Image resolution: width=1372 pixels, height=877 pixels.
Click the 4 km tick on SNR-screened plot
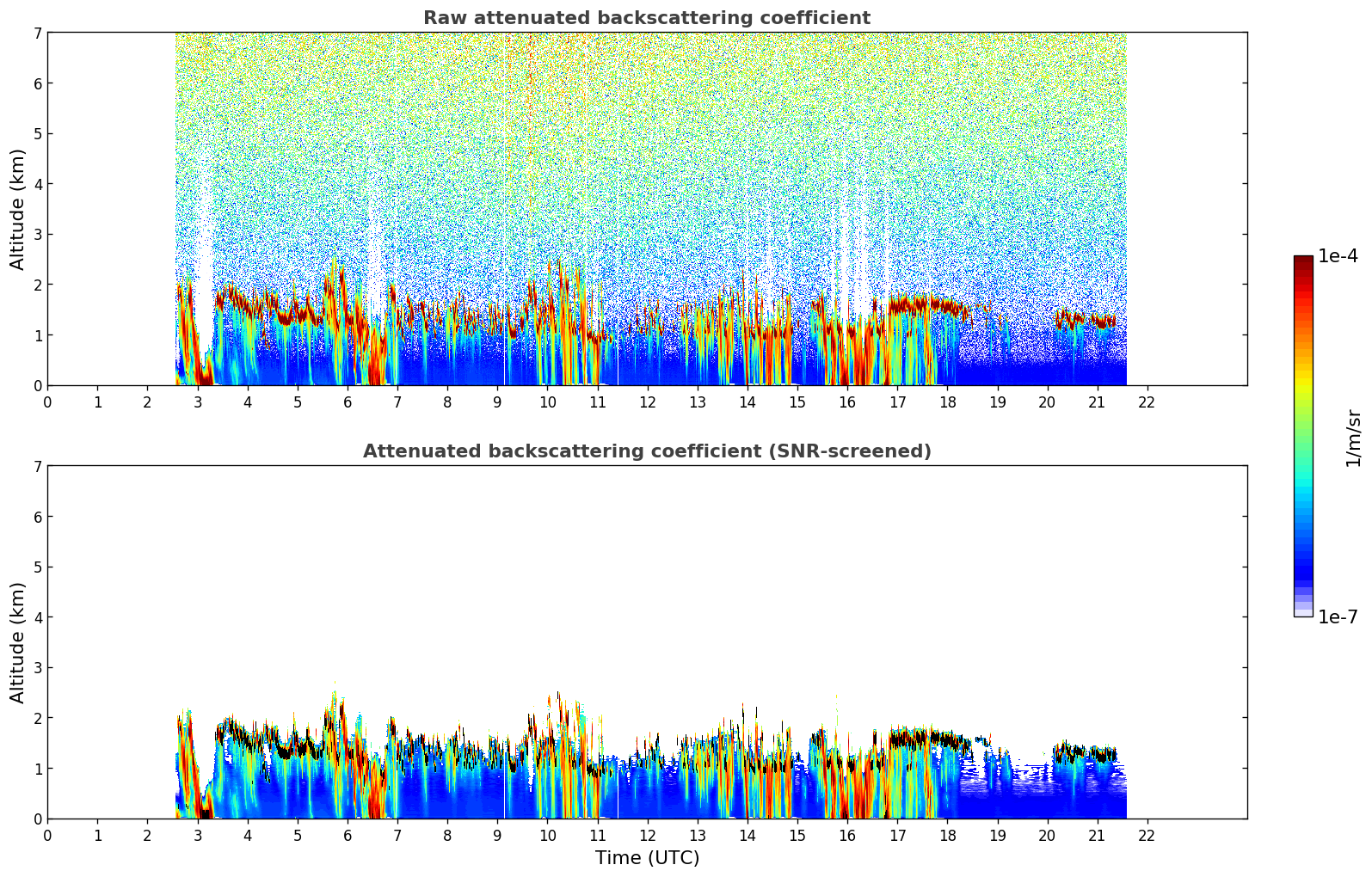pos(37,617)
